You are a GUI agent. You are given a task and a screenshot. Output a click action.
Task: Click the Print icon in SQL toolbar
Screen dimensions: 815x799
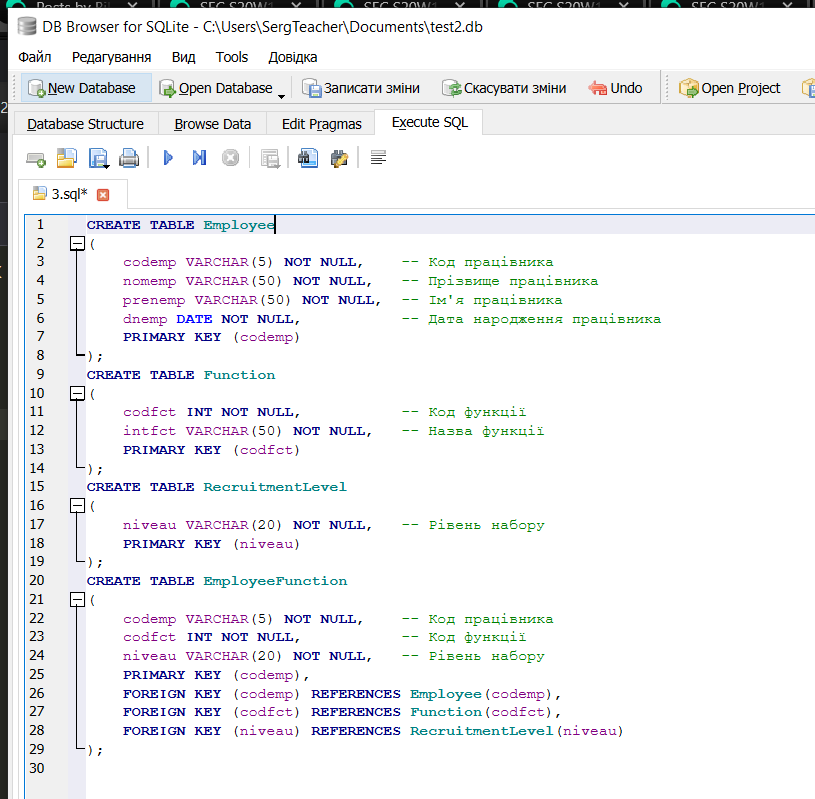[129, 158]
